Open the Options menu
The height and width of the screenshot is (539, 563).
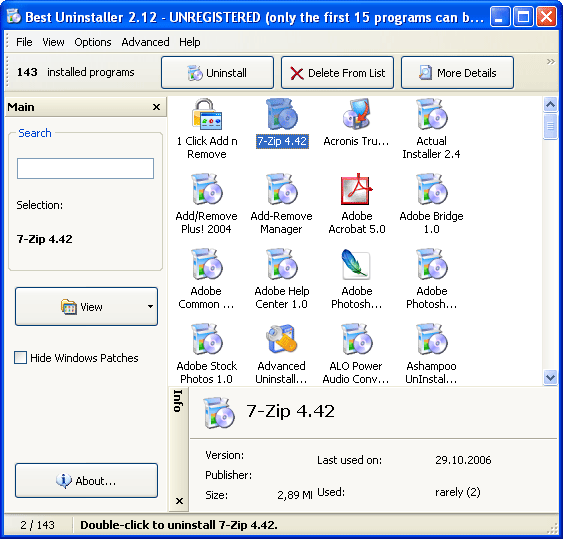93,42
